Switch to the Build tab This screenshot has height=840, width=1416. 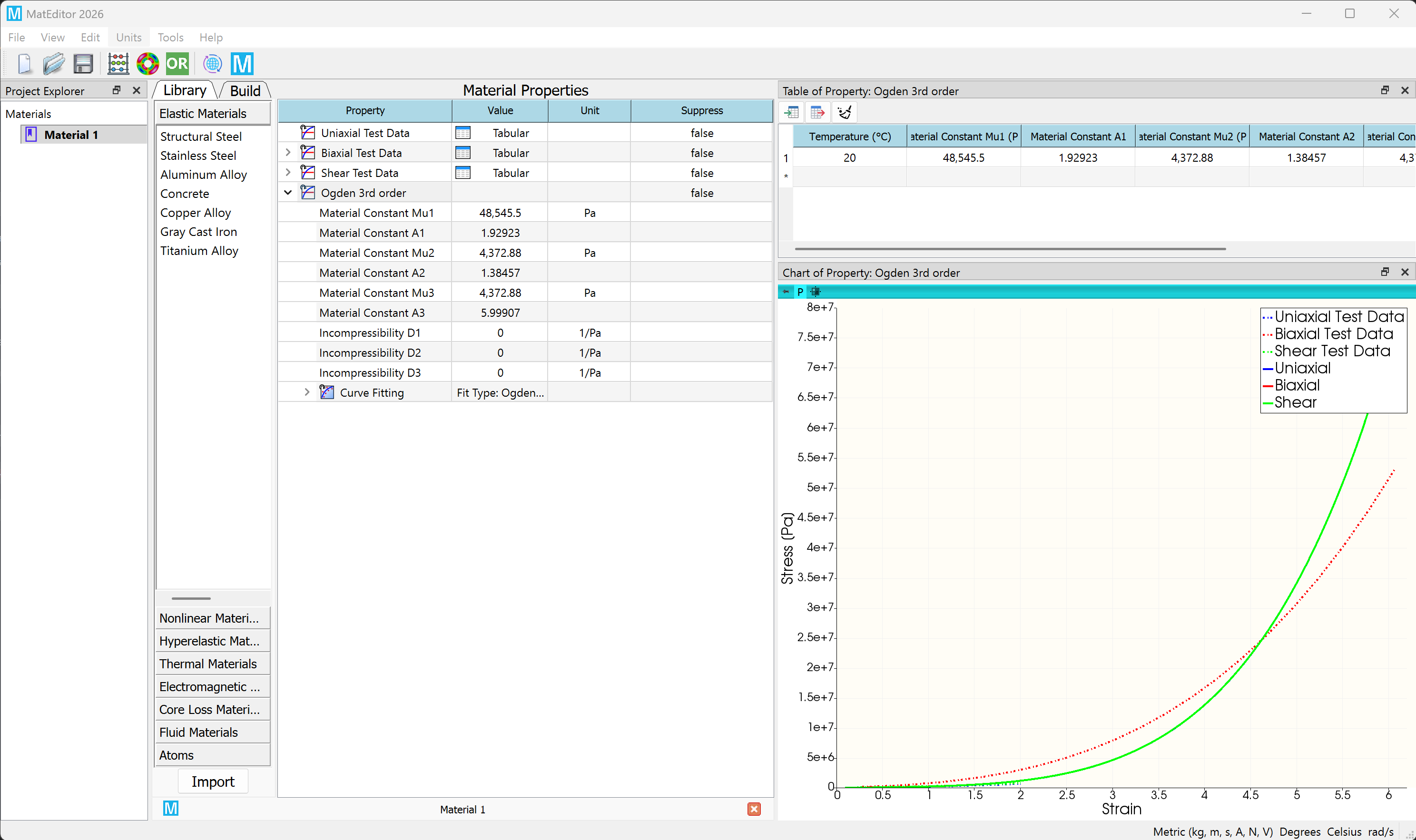[245, 90]
